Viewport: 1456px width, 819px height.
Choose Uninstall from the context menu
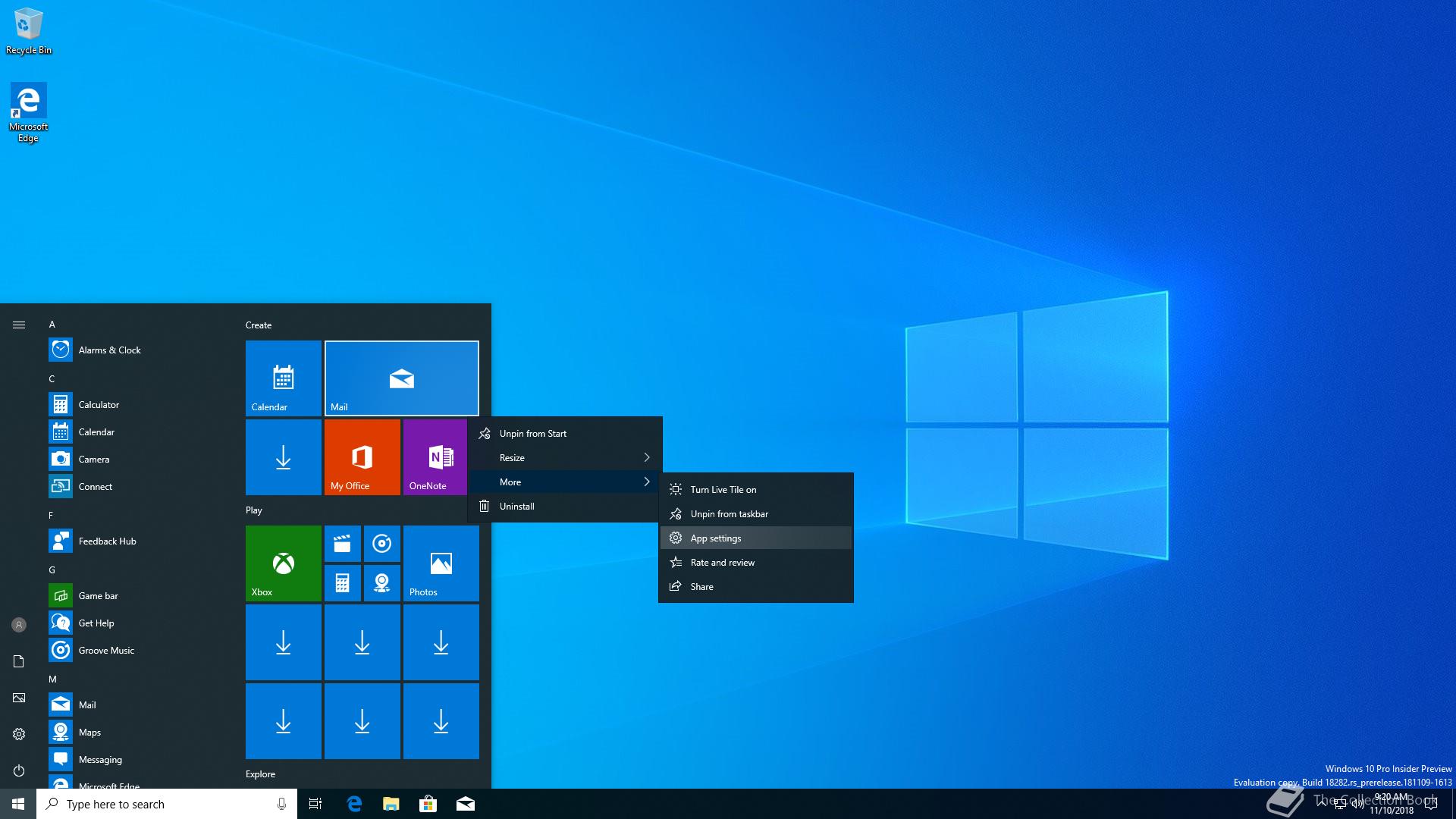click(565, 507)
